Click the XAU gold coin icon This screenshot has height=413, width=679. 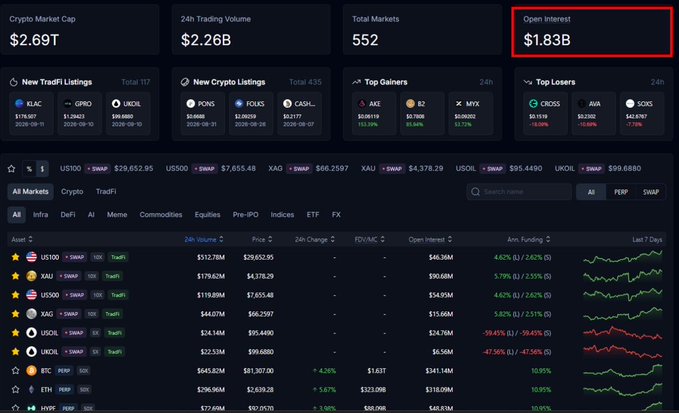point(31,276)
